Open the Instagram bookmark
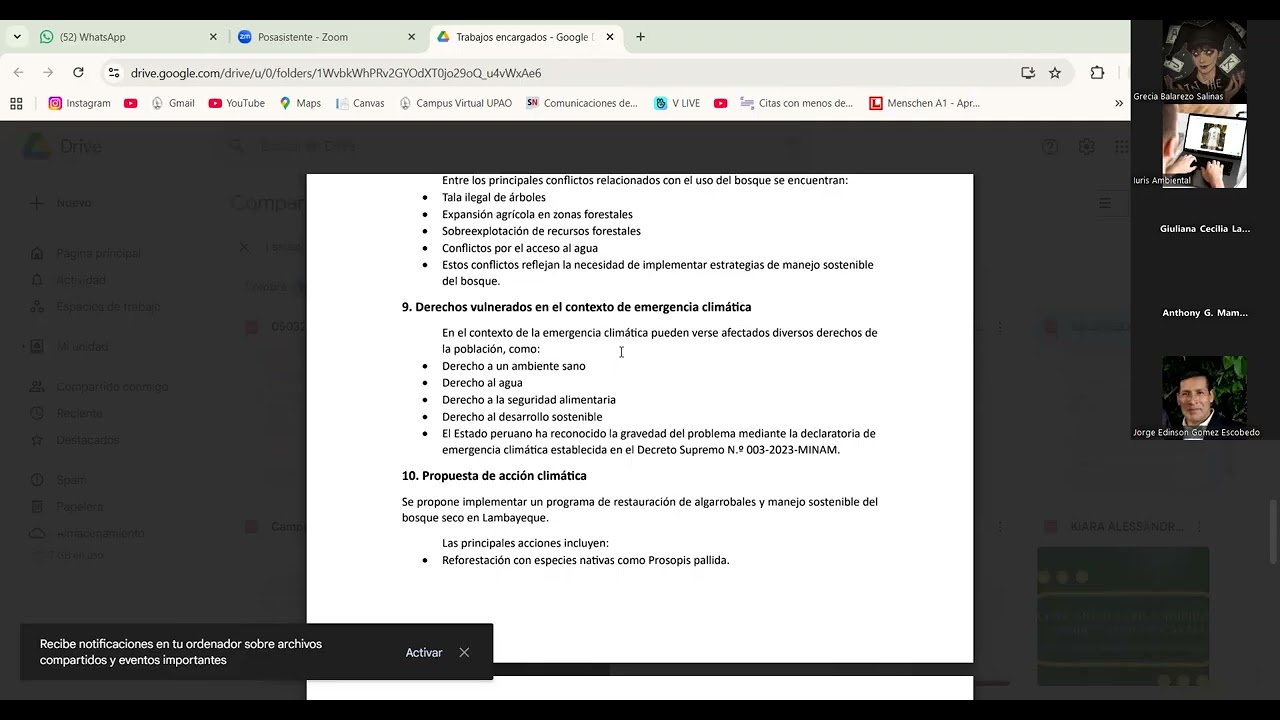This screenshot has width=1280, height=720. pyautogui.click(x=79, y=103)
